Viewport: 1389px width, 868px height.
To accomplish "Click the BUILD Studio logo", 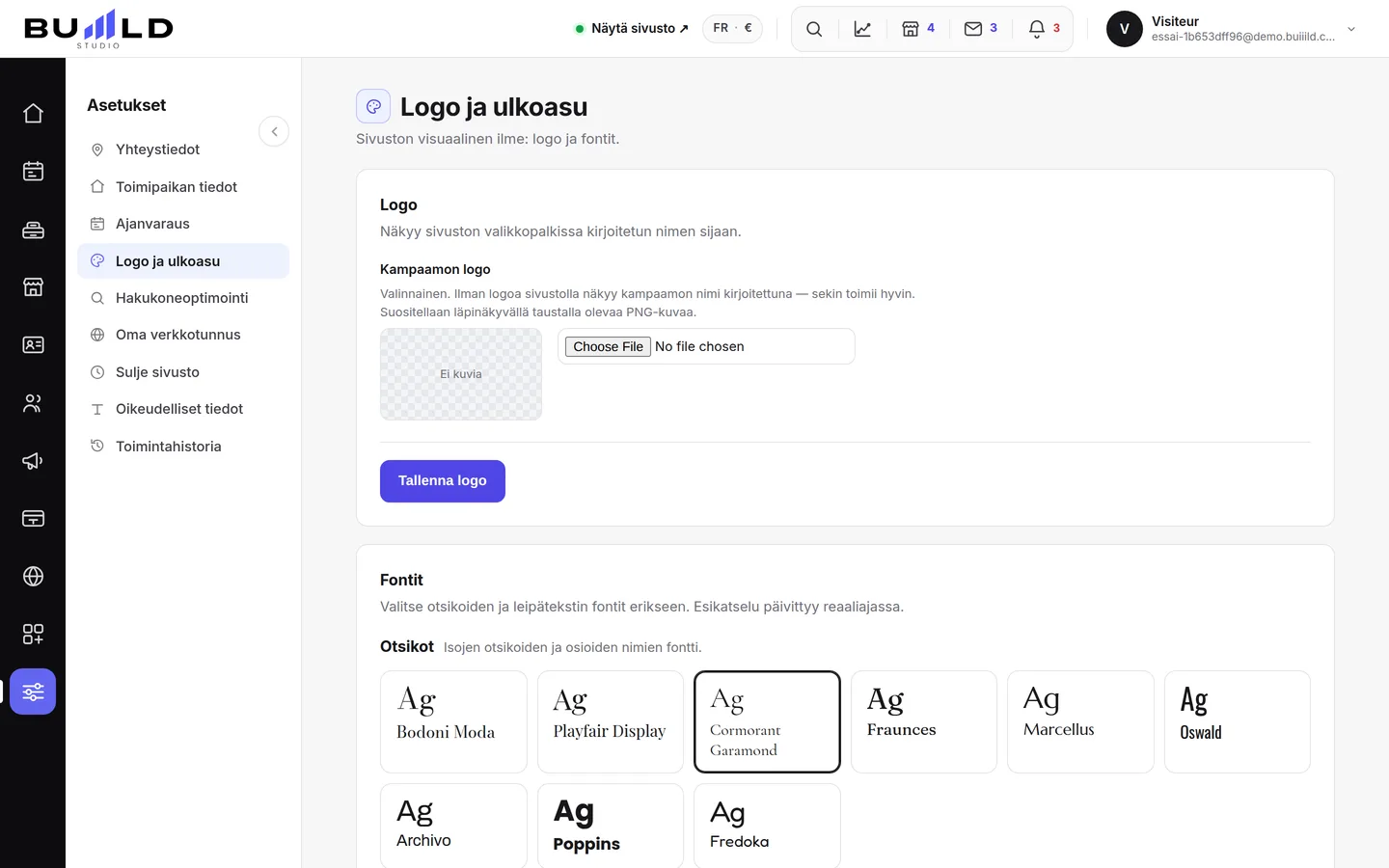I will point(98,29).
